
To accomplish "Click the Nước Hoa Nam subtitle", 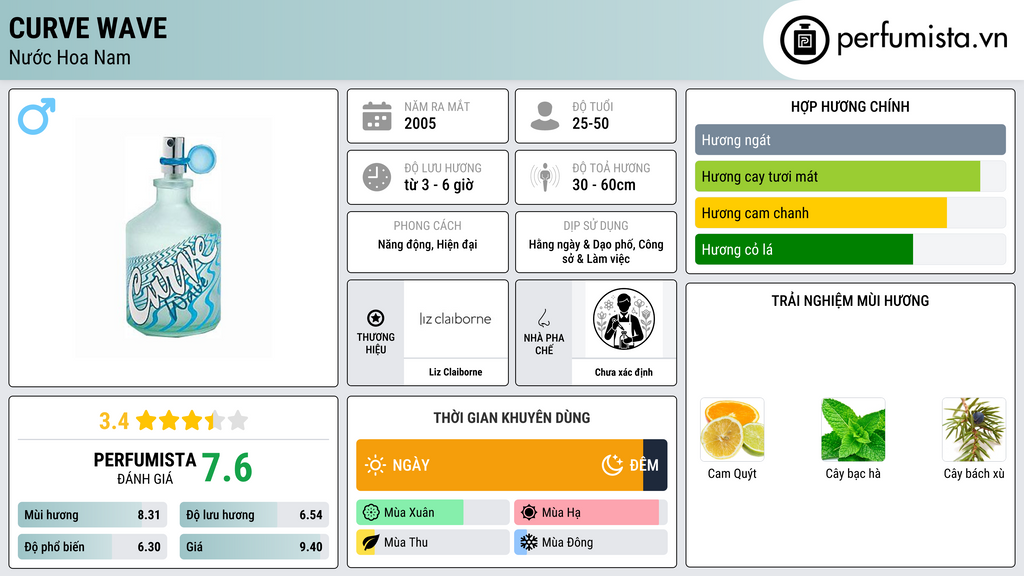I will point(70,57).
